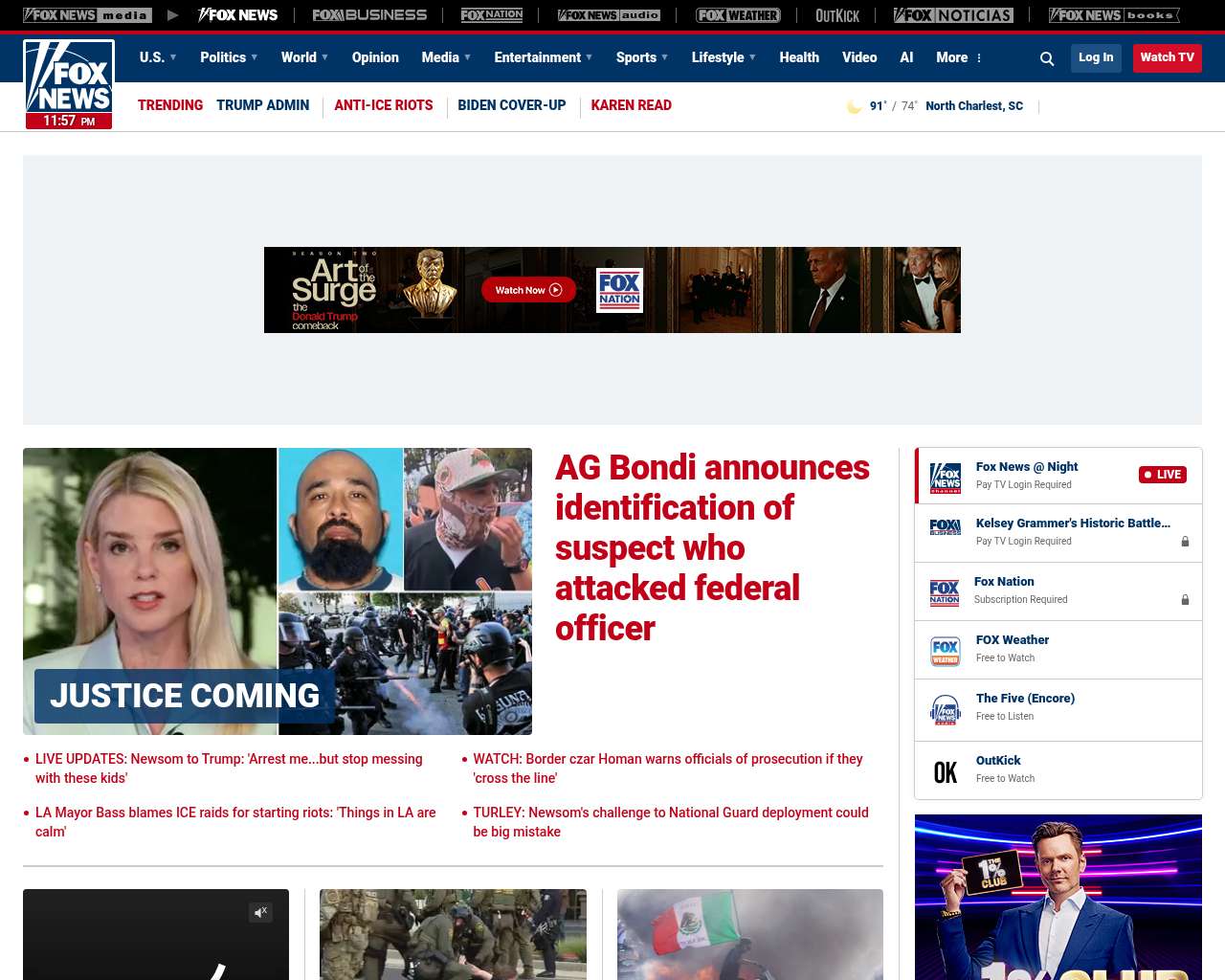Screen dimensions: 1225x980
Task: Go to the Video section
Action: pyautogui.click(x=859, y=57)
